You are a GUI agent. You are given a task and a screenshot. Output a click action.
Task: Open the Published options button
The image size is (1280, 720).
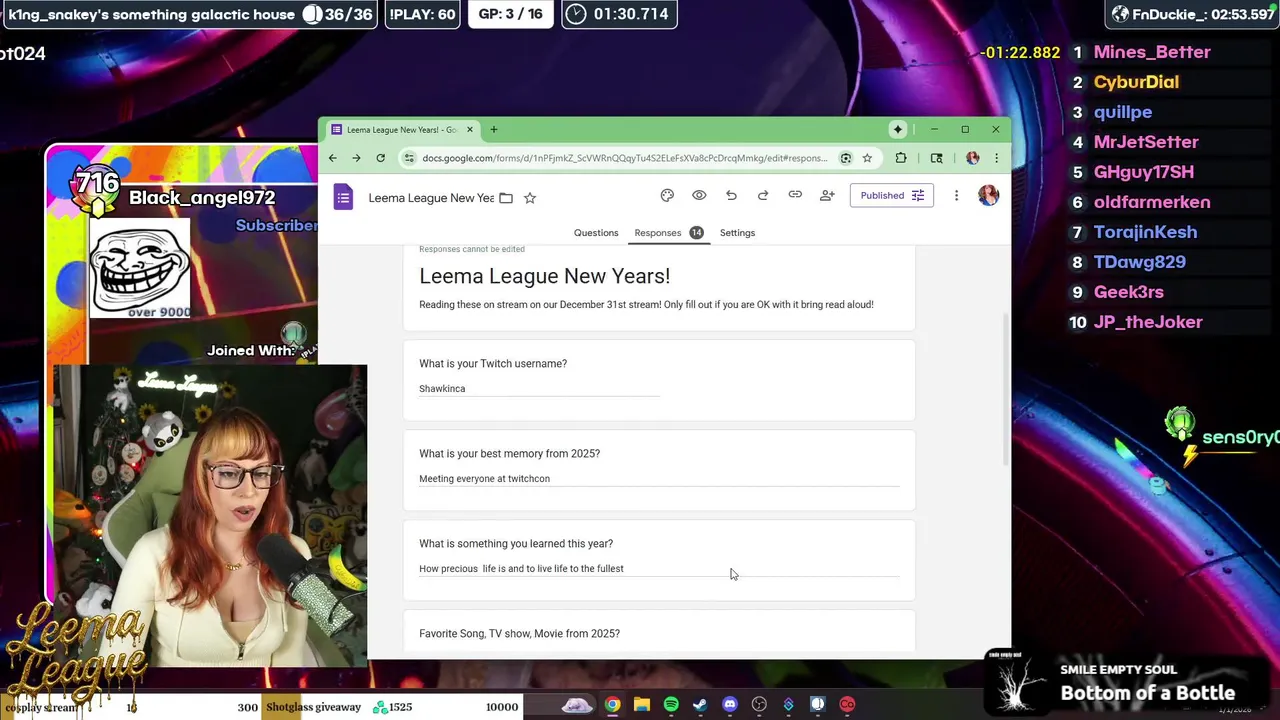click(892, 195)
